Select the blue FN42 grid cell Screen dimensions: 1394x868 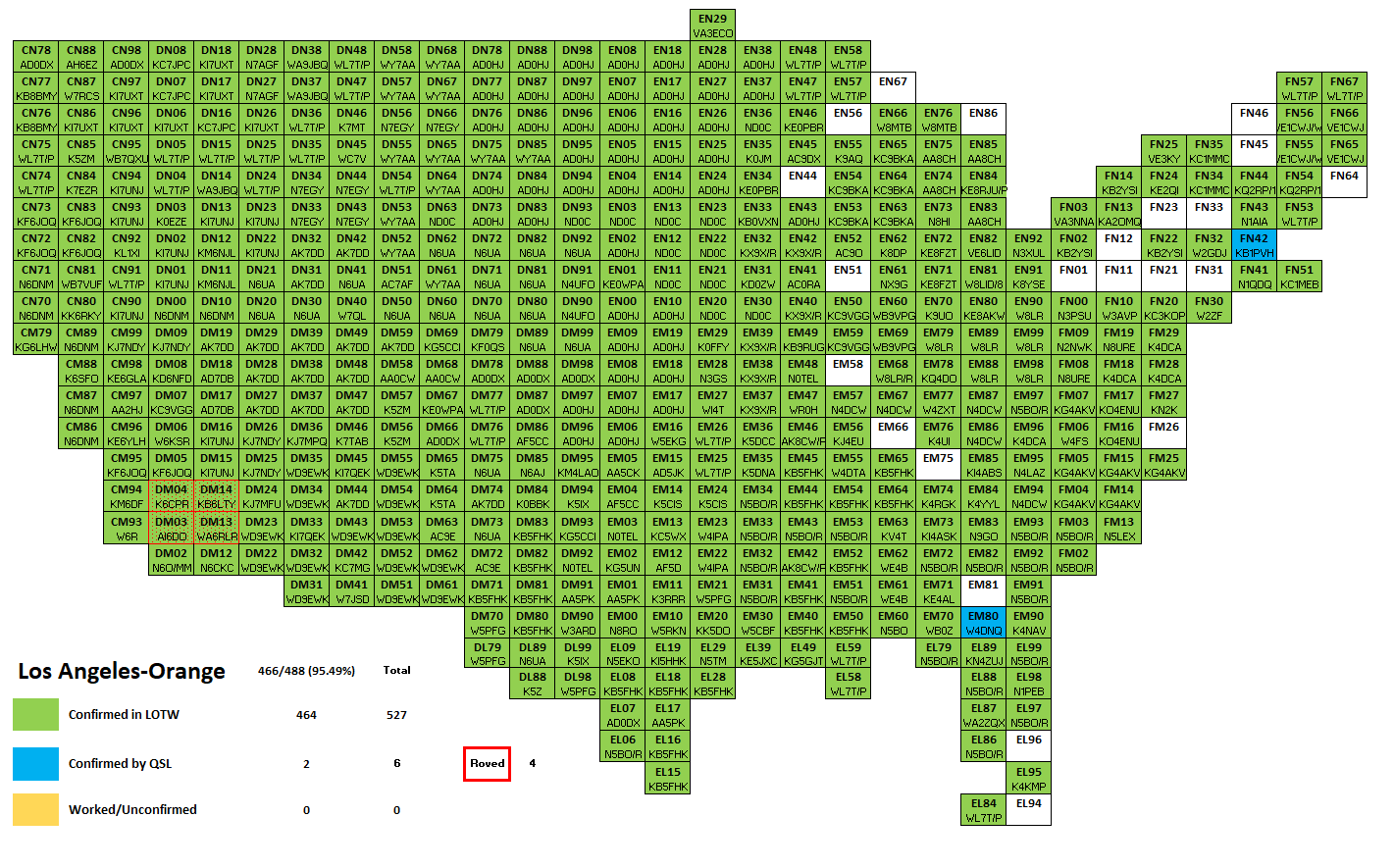click(x=1254, y=245)
